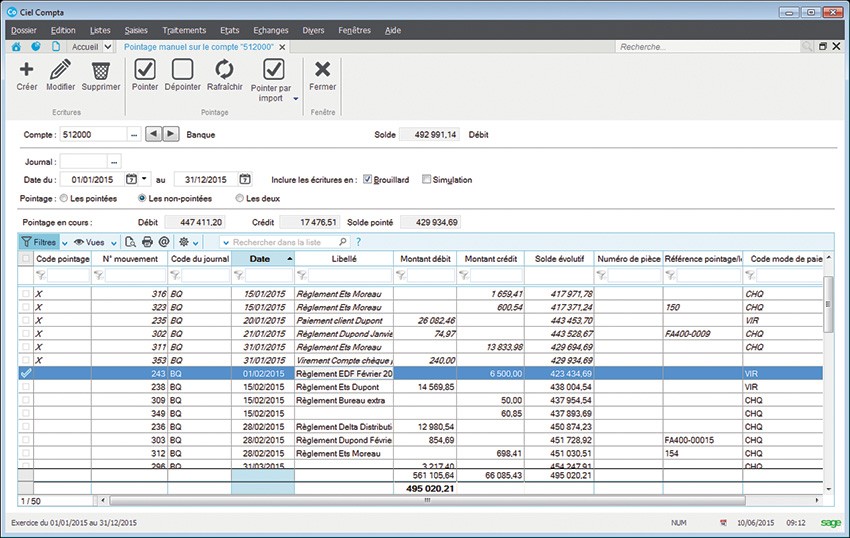Open the Traitements menu
Viewport: 850px width, 538px height.
[184, 30]
